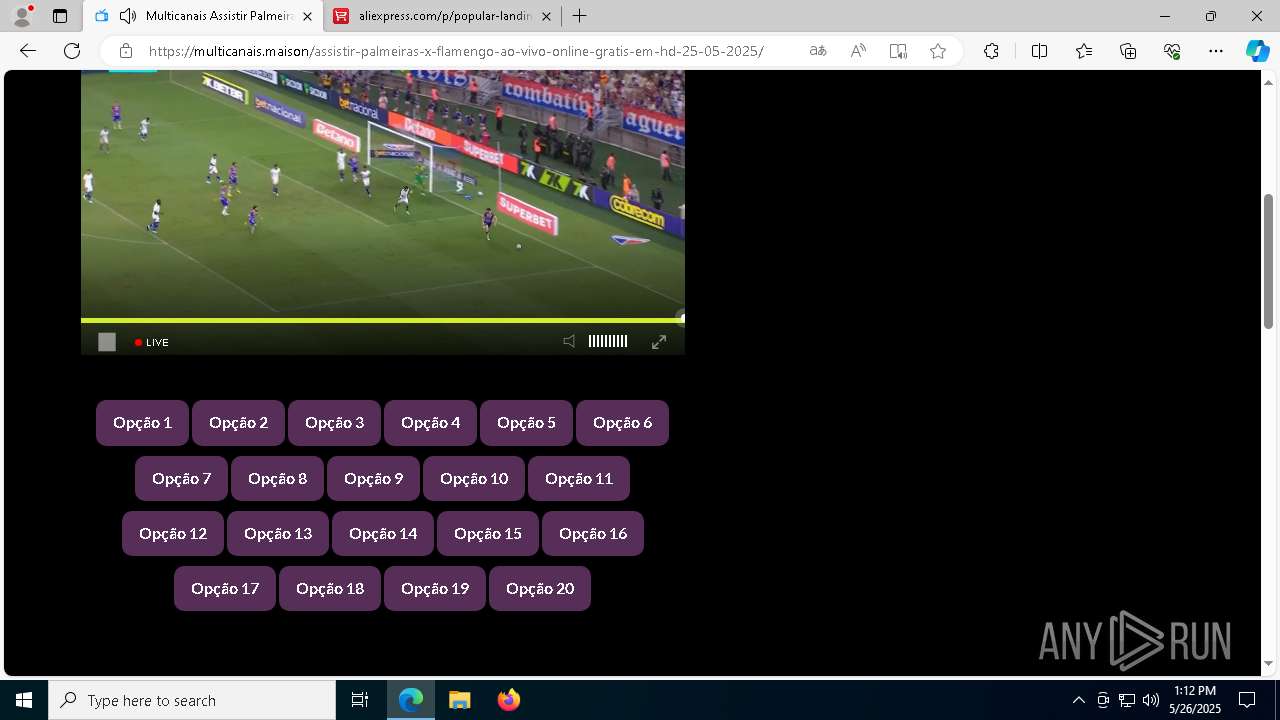Open File Explorer from taskbar

click(x=459, y=700)
